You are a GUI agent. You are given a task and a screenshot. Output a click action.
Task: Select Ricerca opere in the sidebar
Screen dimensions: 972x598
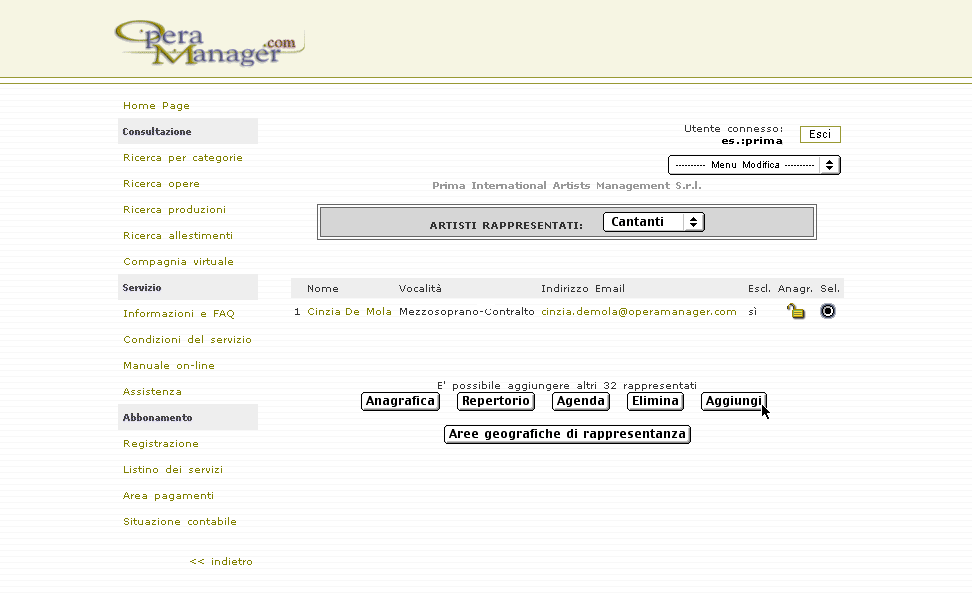(x=161, y=184)
